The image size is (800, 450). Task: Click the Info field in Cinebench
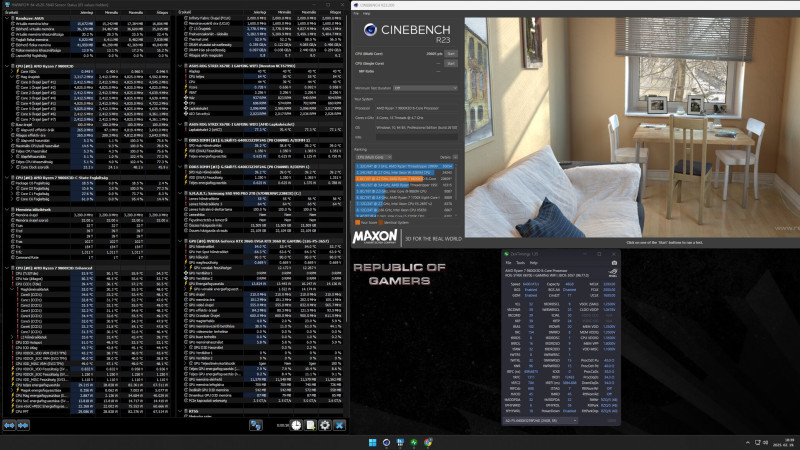coord(417,138)
